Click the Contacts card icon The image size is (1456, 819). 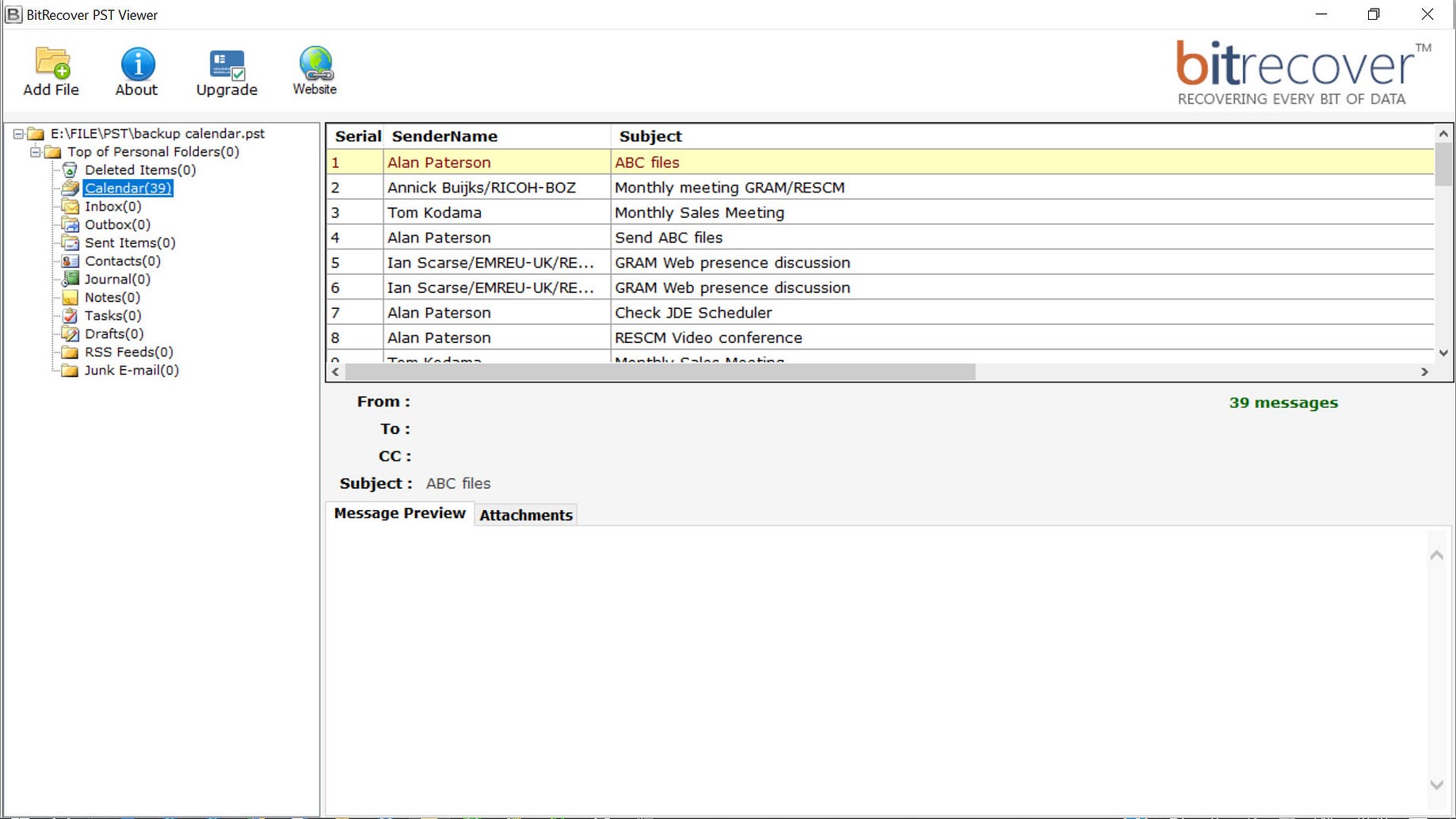[71, 261]
